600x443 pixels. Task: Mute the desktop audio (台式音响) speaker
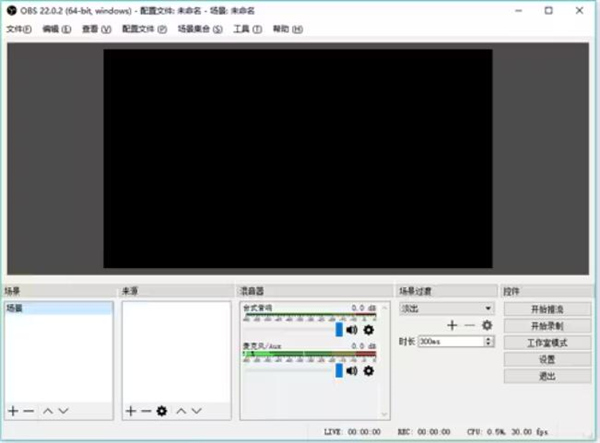pos(352,329)
